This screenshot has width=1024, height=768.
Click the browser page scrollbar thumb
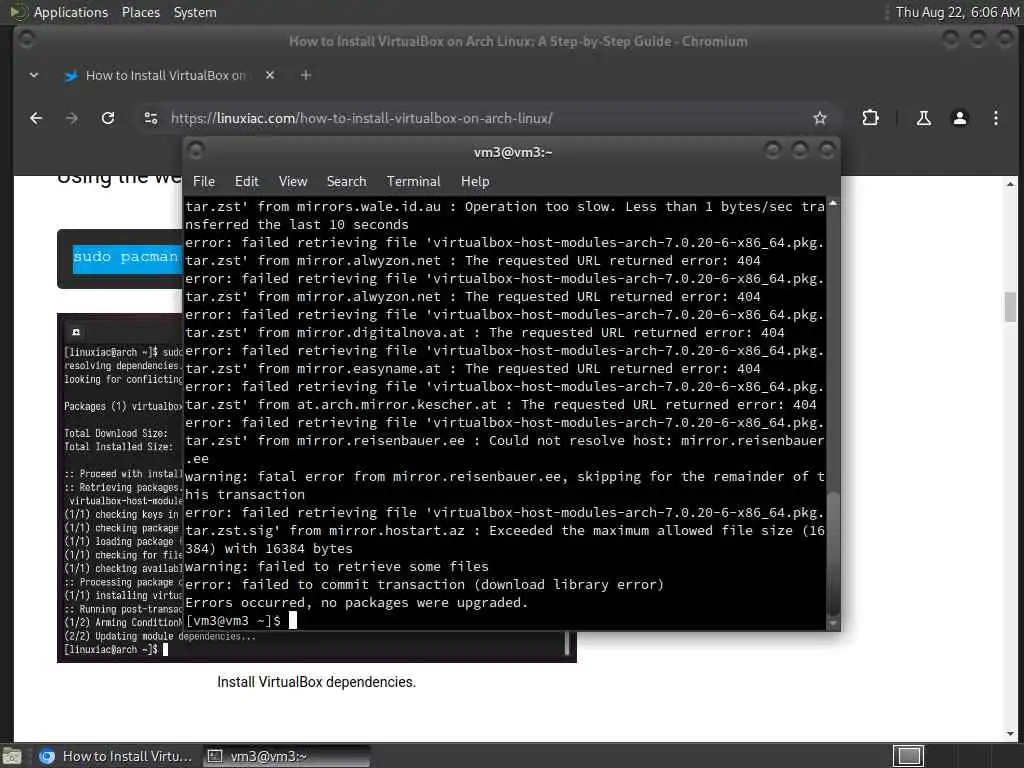click(1010, 307)
